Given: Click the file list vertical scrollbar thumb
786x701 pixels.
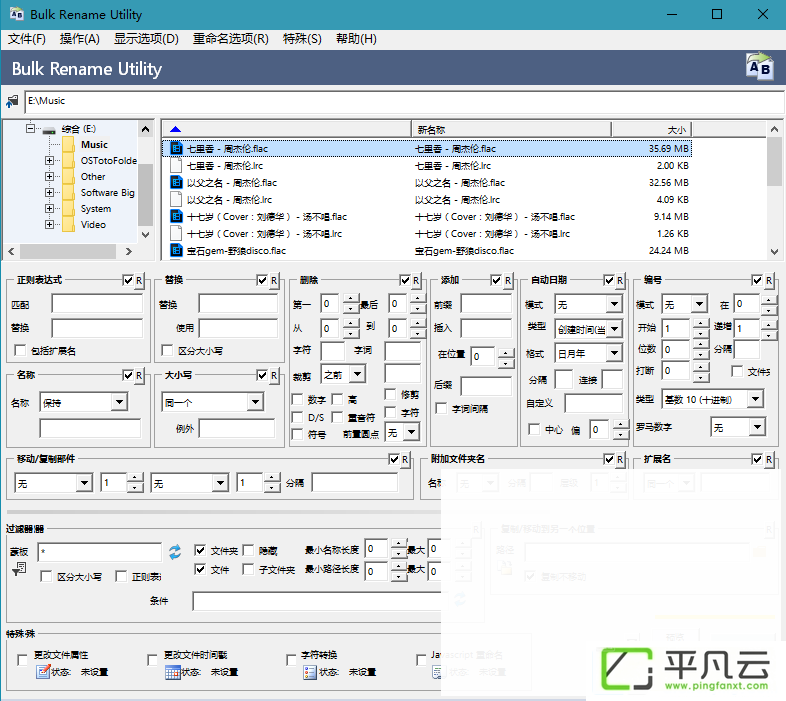Looking at the screenshot, I should [x=774, y=160].
